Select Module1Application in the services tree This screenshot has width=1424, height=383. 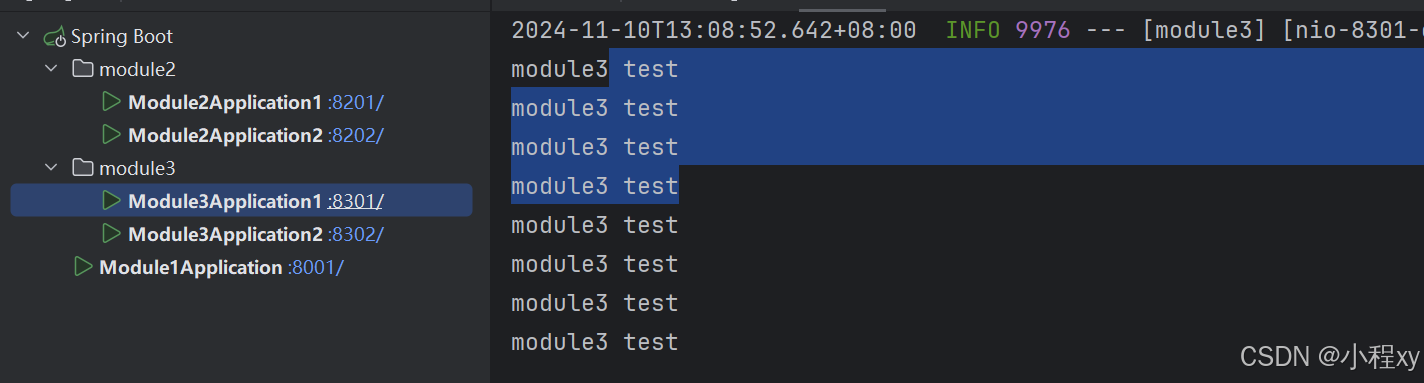click(191, 267)
